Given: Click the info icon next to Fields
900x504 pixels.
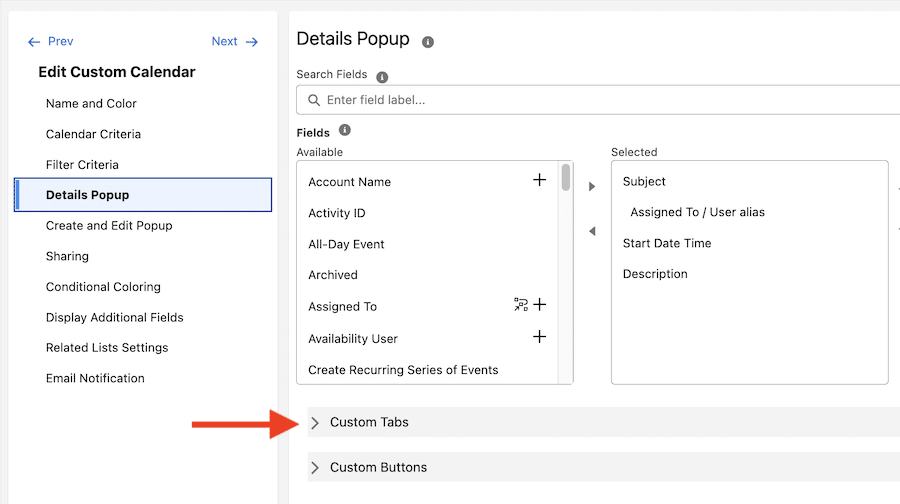Looking at the screenshot, I should [x=344, y=130].
